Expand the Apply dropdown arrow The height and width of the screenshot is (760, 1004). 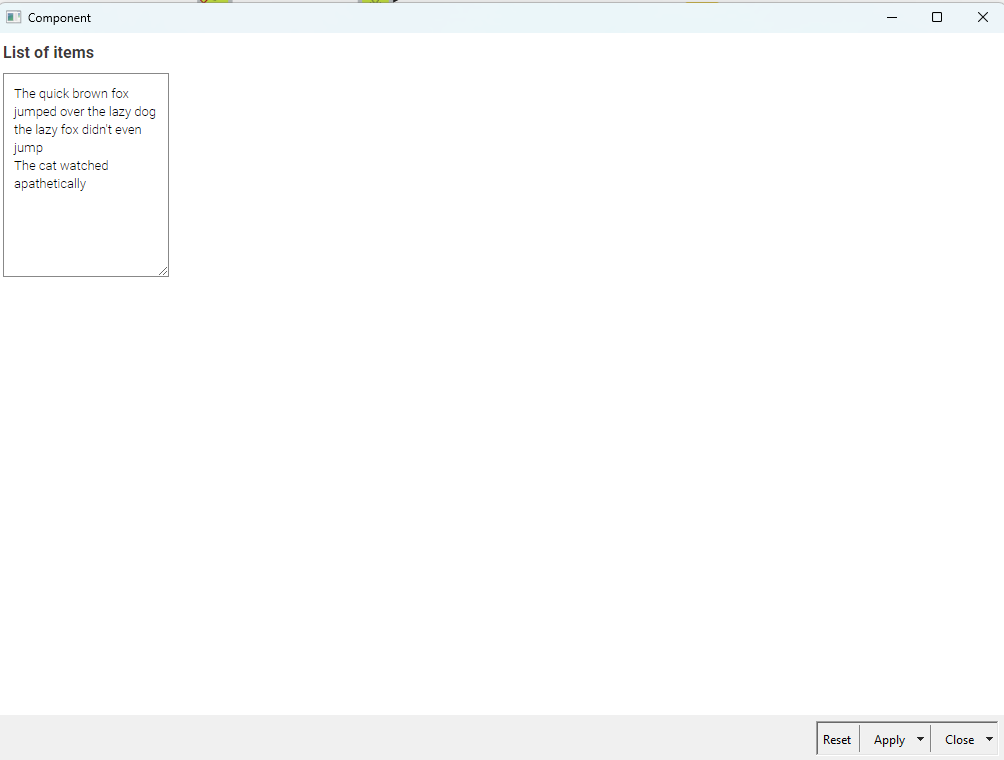click(920, 740)
